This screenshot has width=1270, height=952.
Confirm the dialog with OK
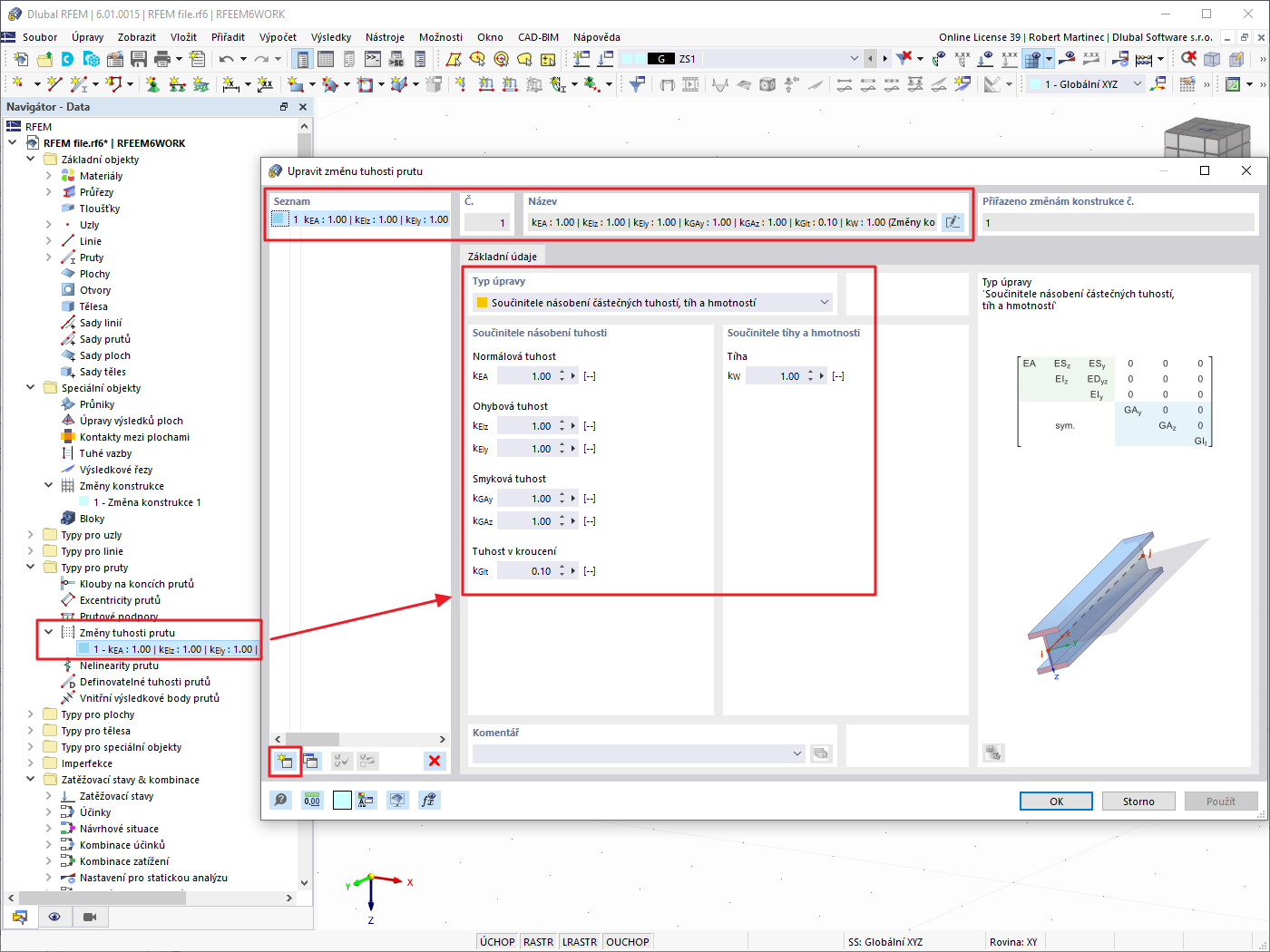[1055, 801]
